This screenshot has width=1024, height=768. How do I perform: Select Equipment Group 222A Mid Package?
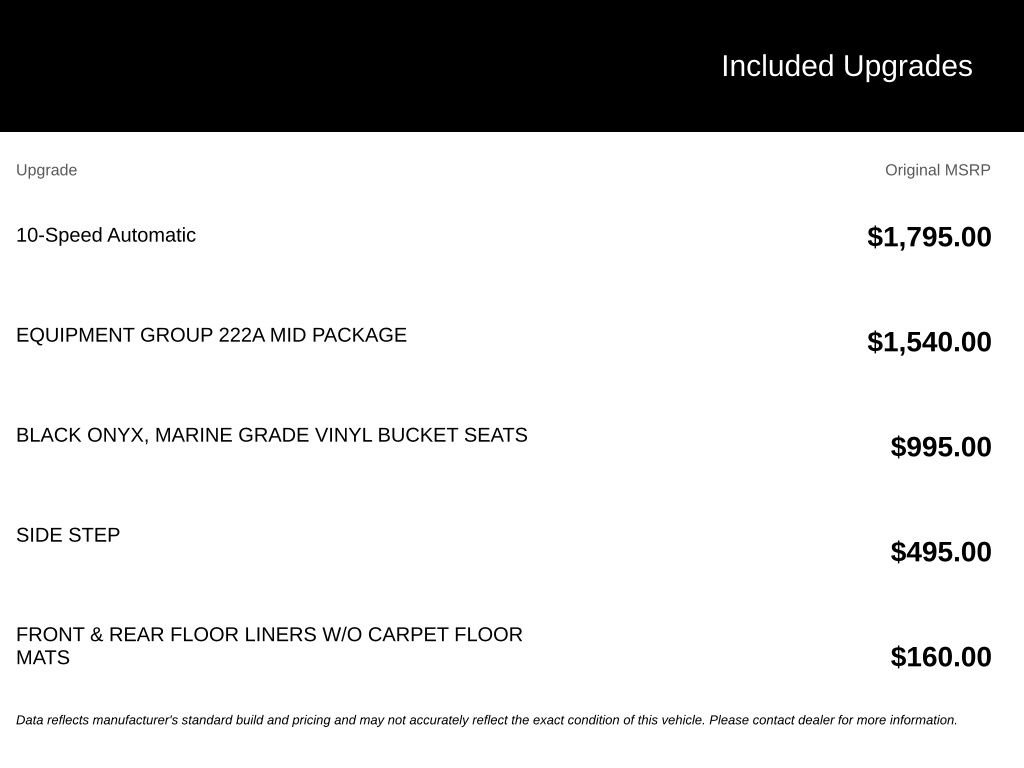(x=211, y=335)
